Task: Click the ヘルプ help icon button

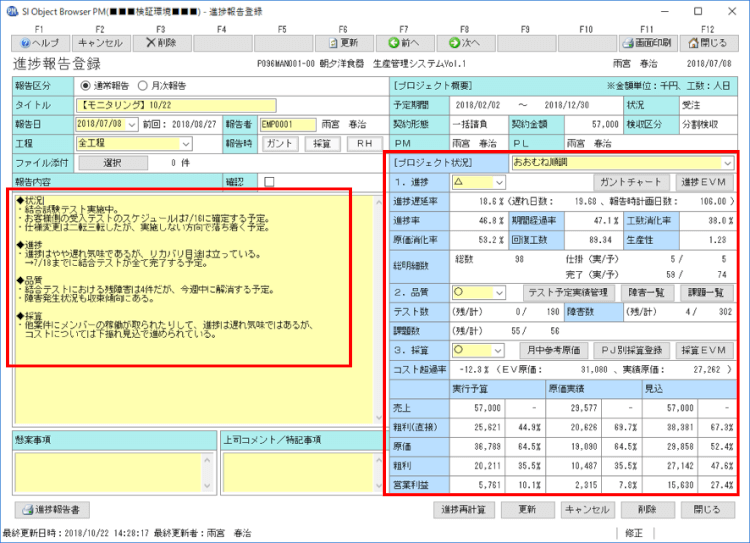Action: (x=40, y=43)
